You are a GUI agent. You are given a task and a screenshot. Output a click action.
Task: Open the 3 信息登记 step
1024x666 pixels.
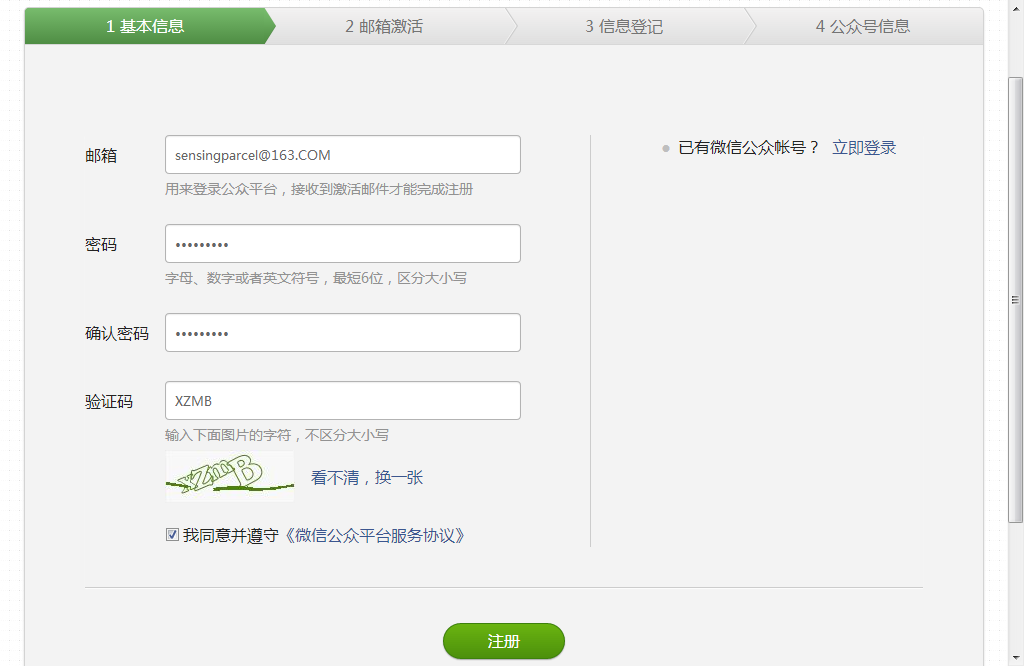pyautogui.click(x=624, y=26)
